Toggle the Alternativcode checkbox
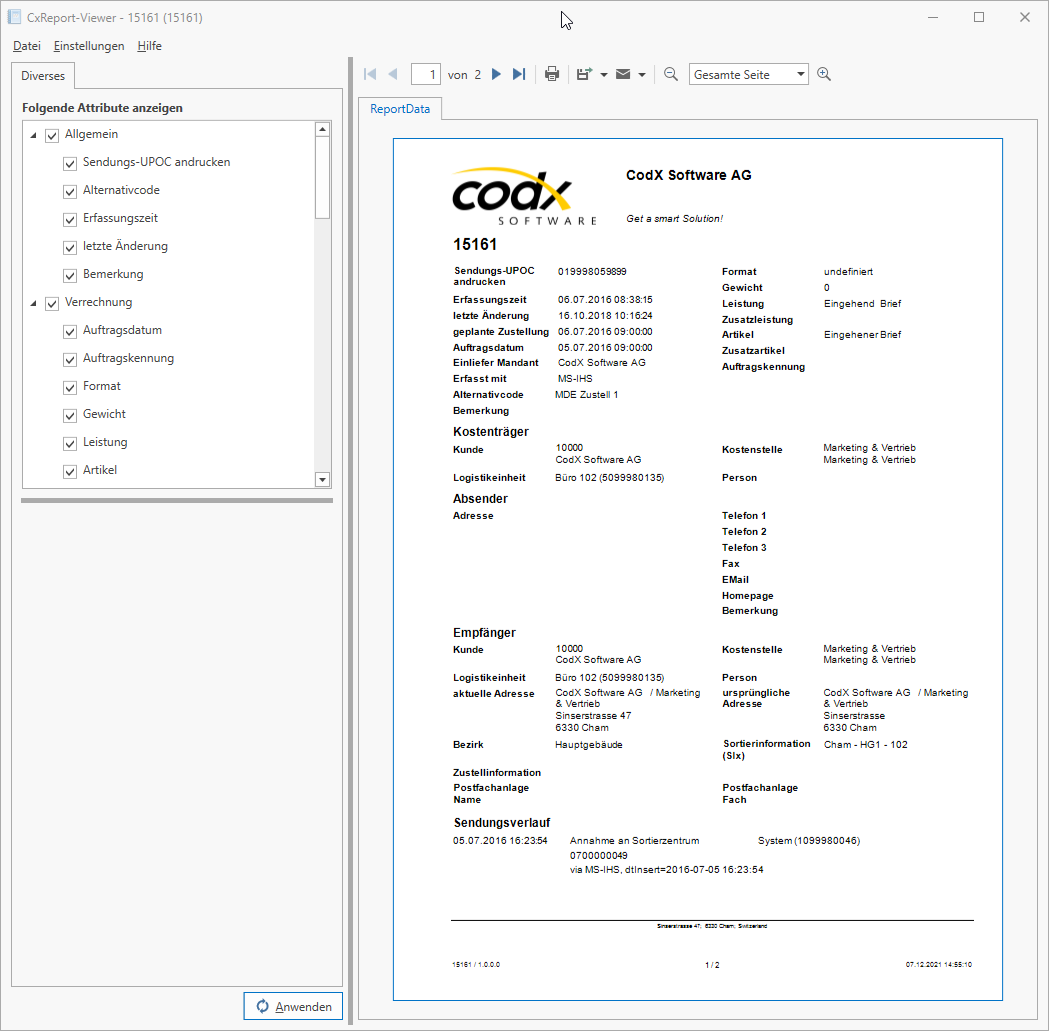This screenshot has width=1049, height=1031. click(x=70, y=192)
